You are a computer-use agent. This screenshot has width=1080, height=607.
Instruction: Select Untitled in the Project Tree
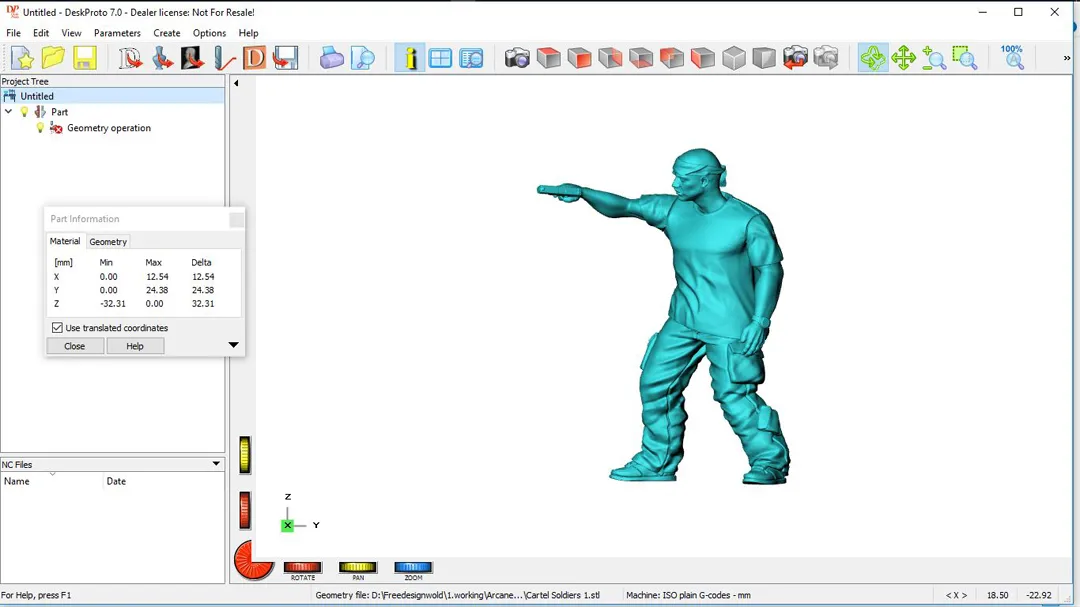coord(37,96)
